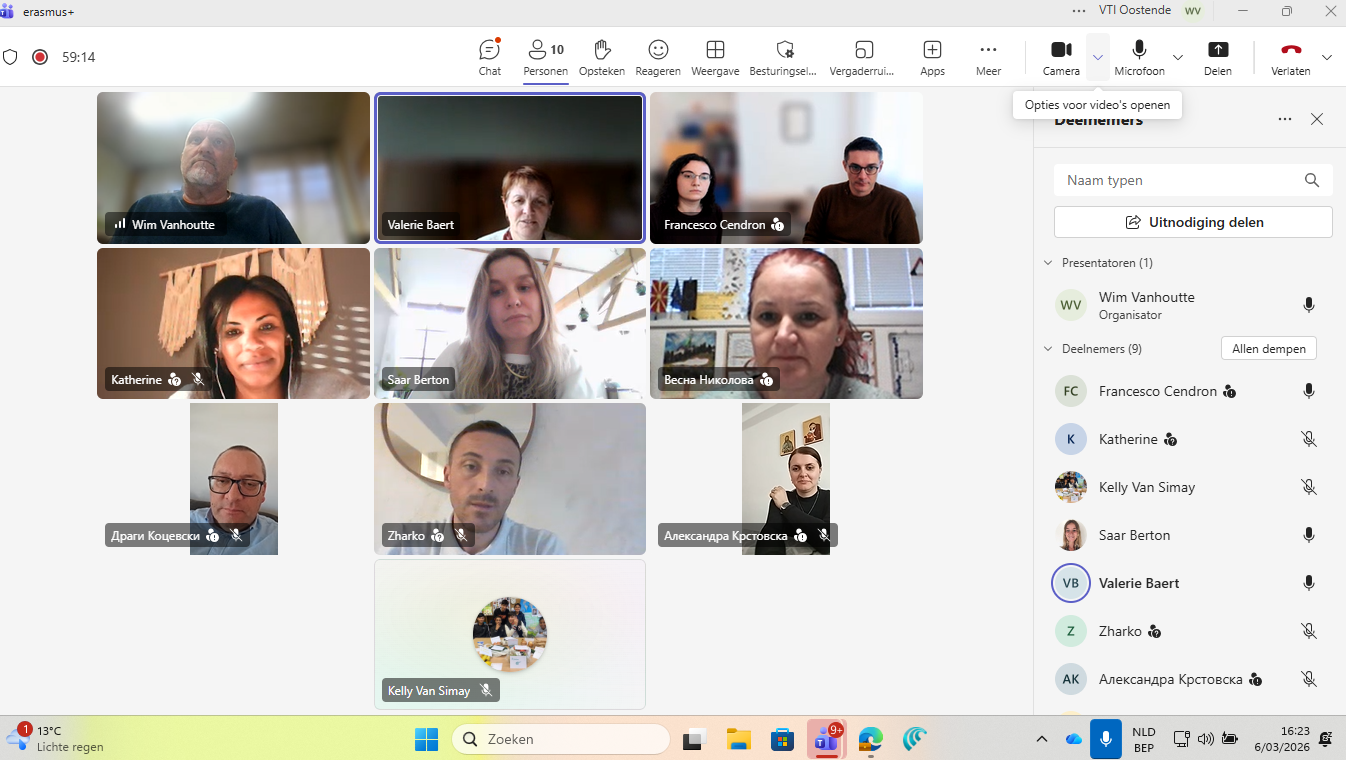Screen dimensions: 1346x760
Task: Click the shield security icon
Action: coord(10,57)
